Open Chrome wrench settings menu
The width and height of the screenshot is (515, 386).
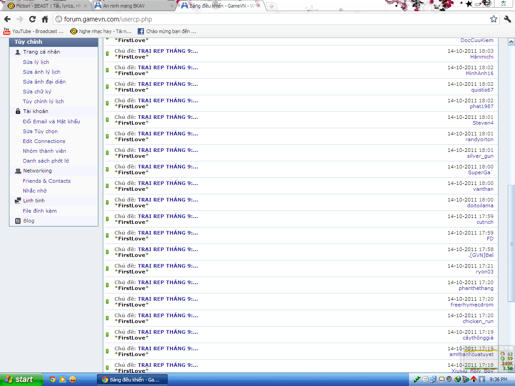click(507, 19)
